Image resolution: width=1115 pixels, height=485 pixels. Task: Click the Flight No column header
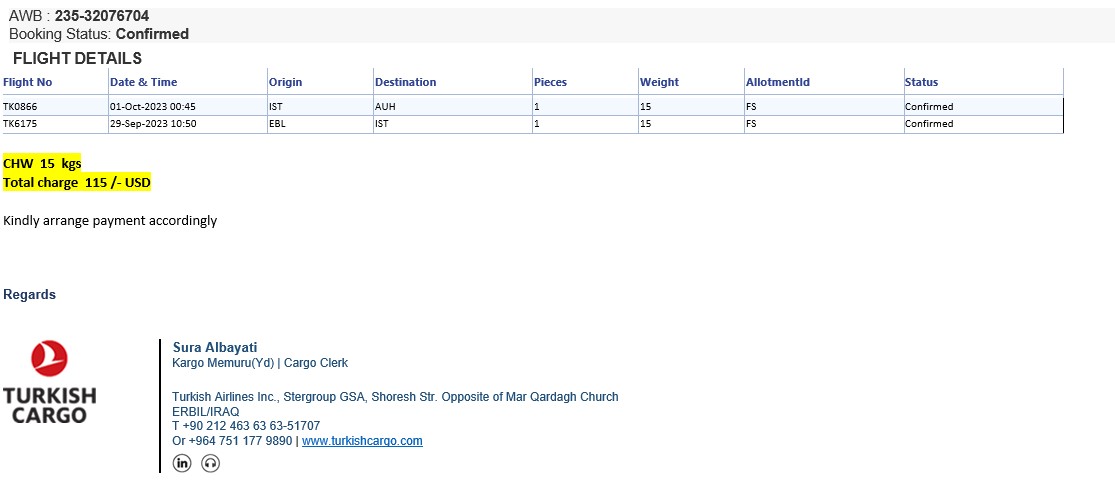pos(28,82)
